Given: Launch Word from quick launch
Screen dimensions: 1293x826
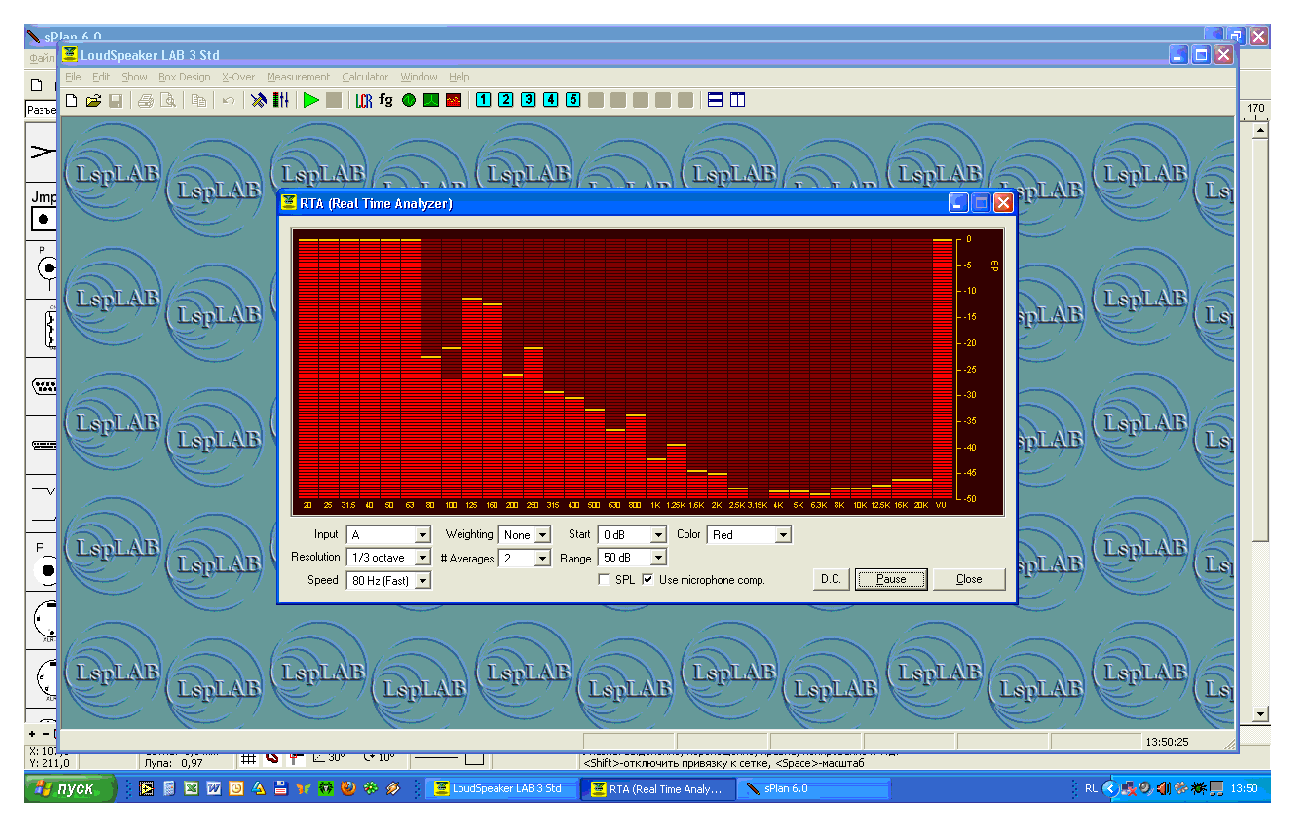Looking at the screenshot, I should click(x=213, y=788).
